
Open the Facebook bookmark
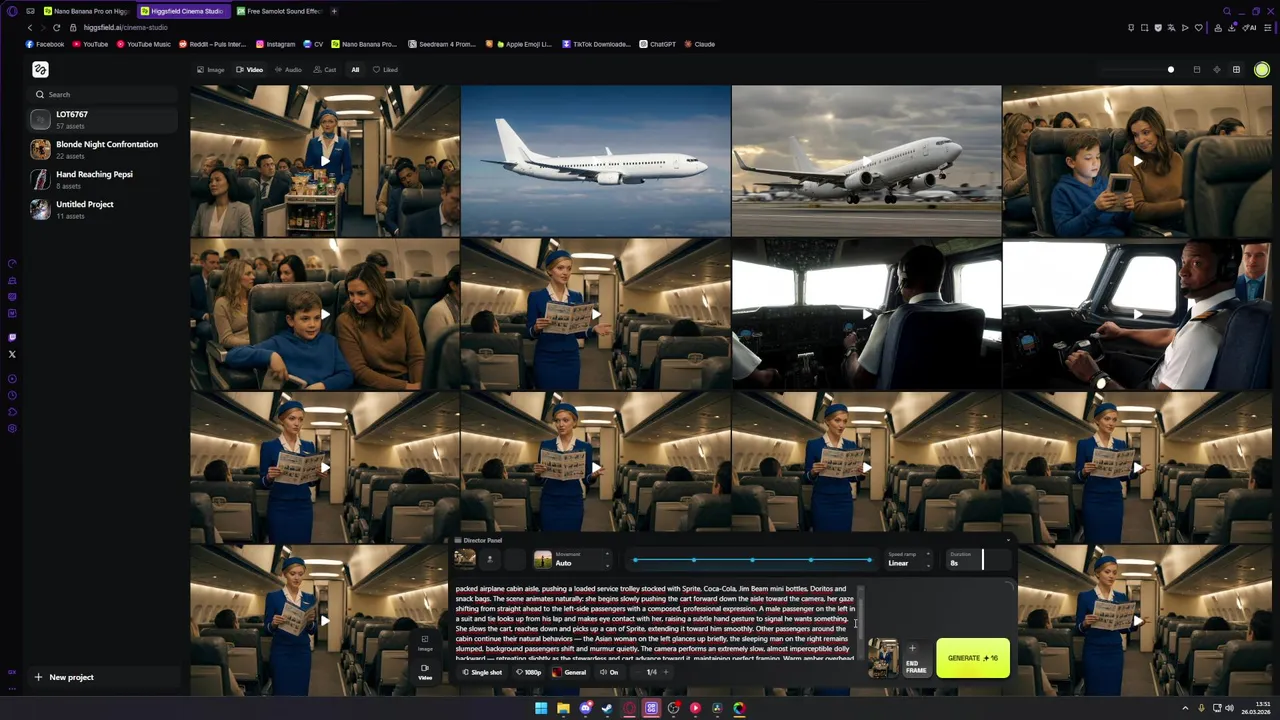click(45, 44)
